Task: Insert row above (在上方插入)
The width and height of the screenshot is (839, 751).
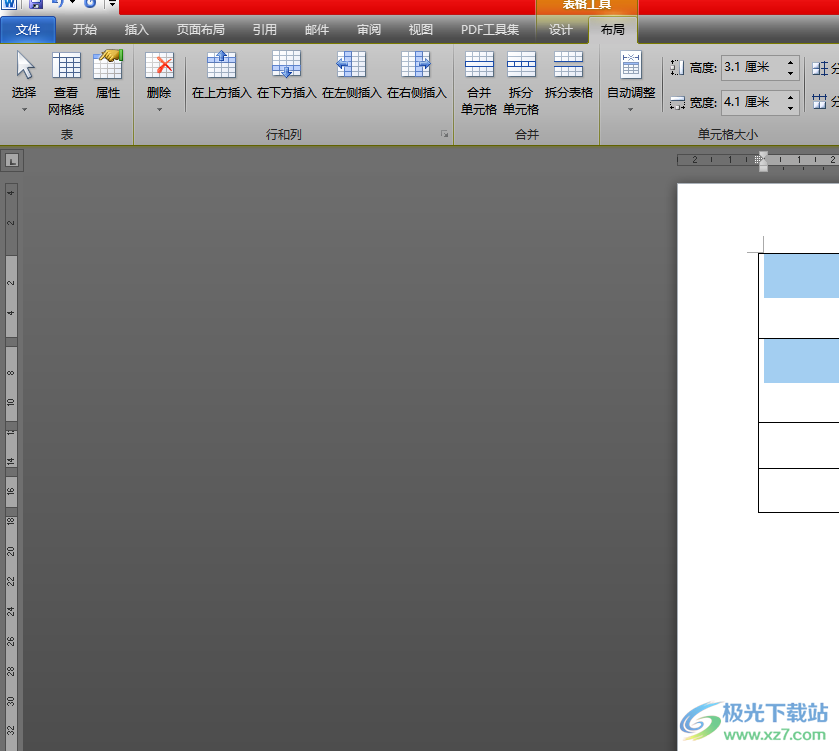Action: 222,75
